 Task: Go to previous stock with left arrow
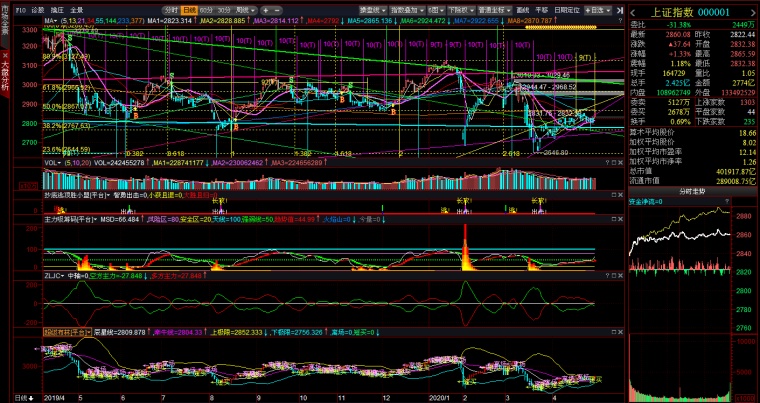tap(633, 13)
